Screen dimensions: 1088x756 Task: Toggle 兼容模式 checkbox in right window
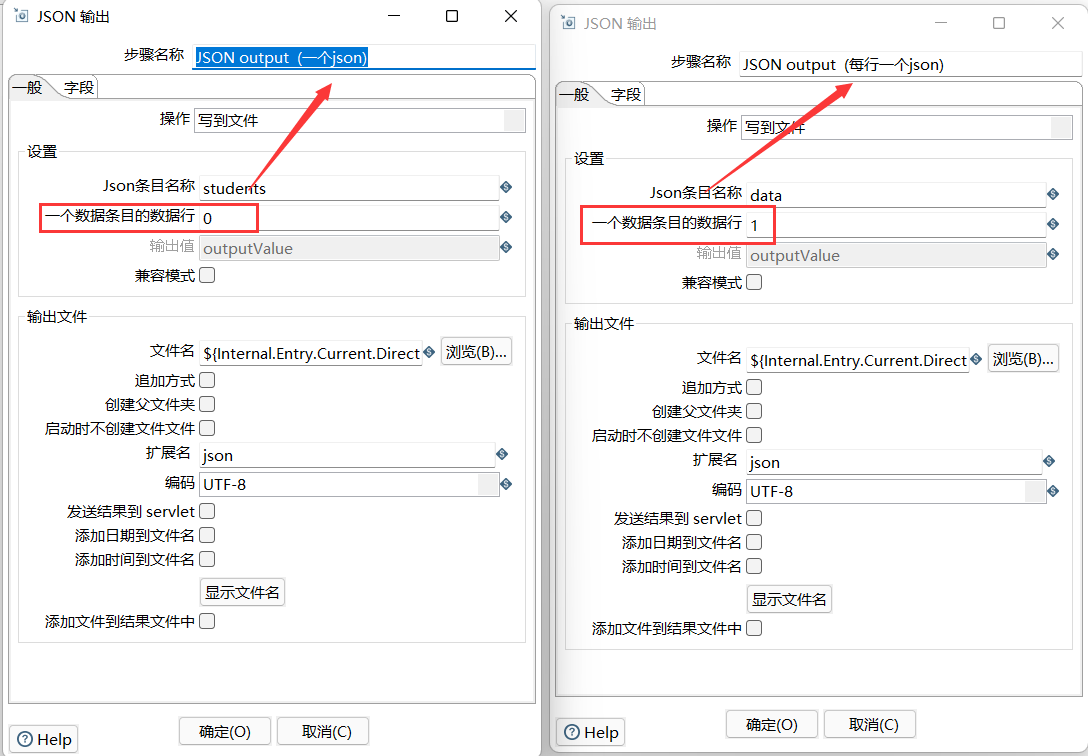[x=754, y=282]
